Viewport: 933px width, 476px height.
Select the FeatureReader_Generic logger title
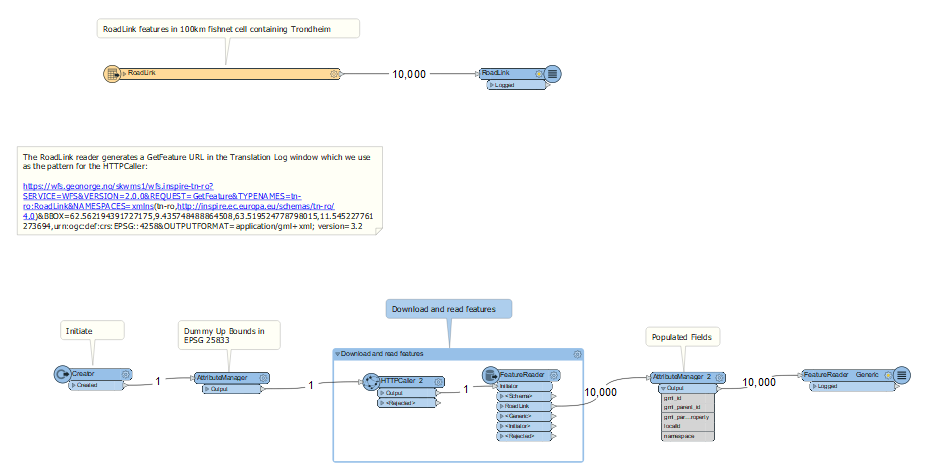(x=841, y=375)
